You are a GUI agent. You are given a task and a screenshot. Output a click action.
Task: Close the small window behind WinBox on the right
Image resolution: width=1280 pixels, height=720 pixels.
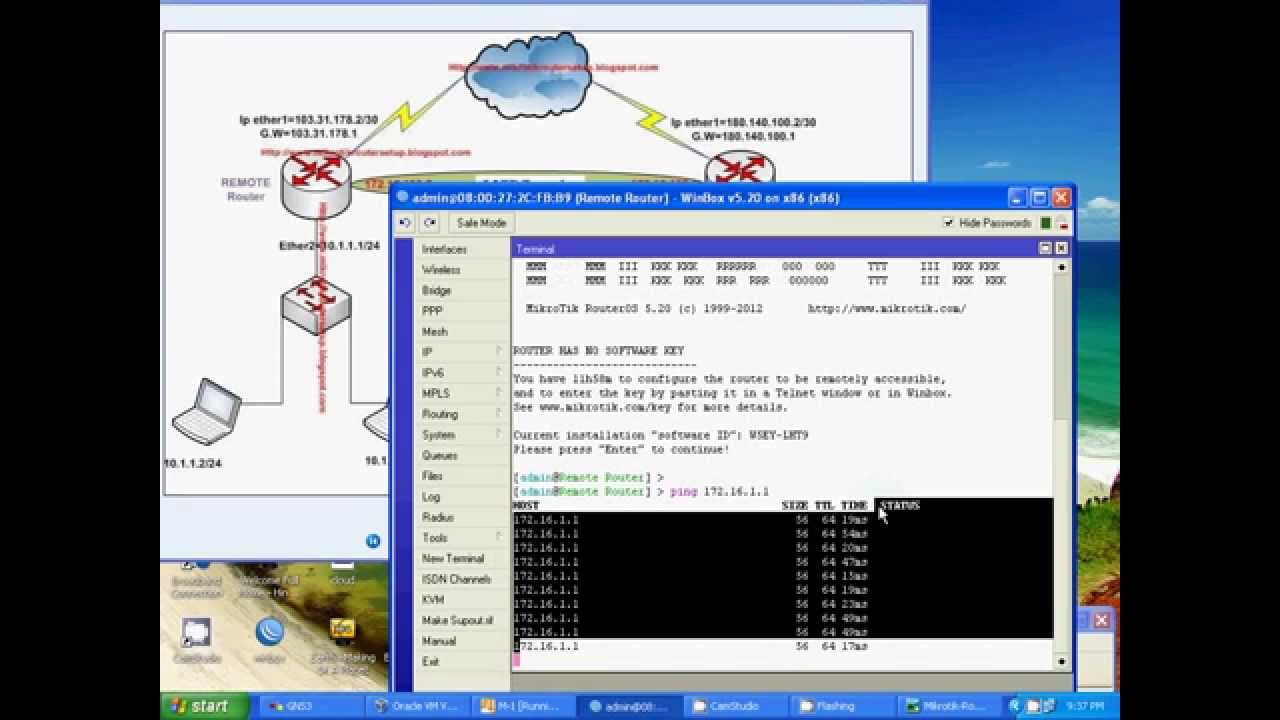[1101, 620]
